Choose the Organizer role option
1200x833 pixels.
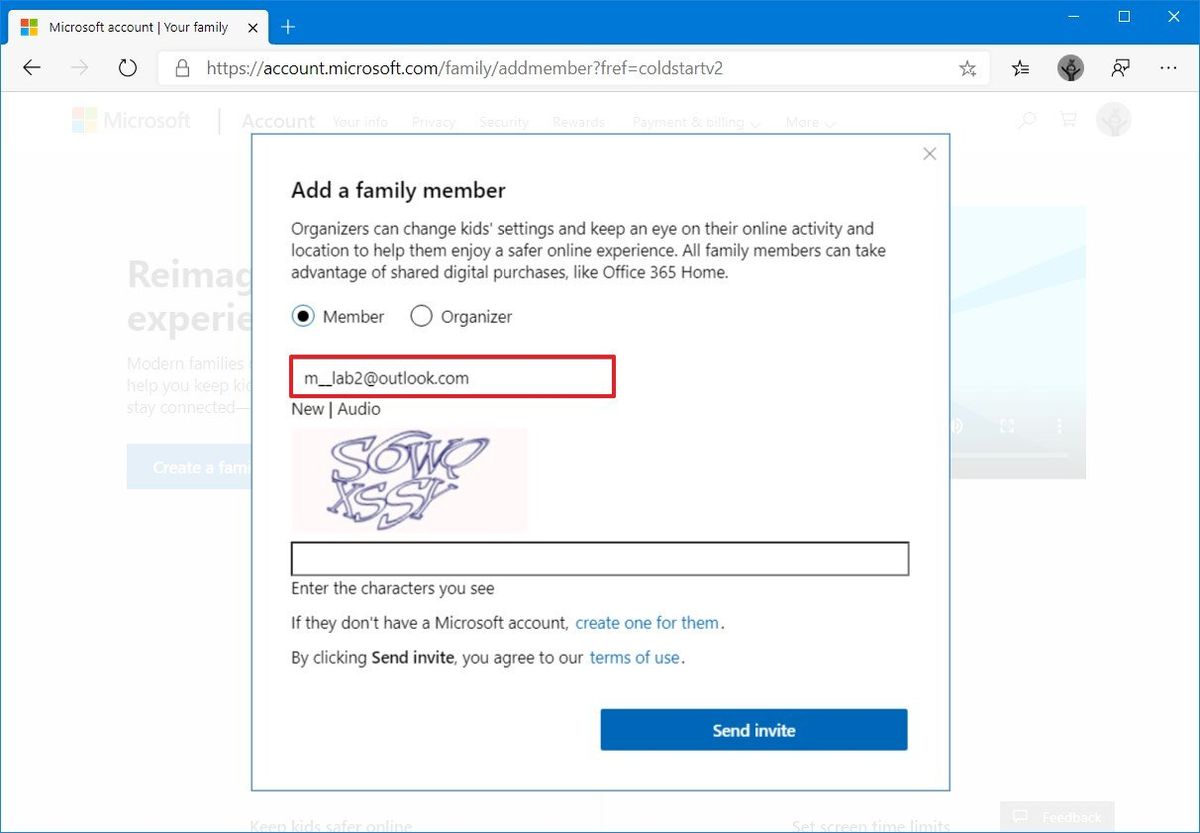click(421, 316)
